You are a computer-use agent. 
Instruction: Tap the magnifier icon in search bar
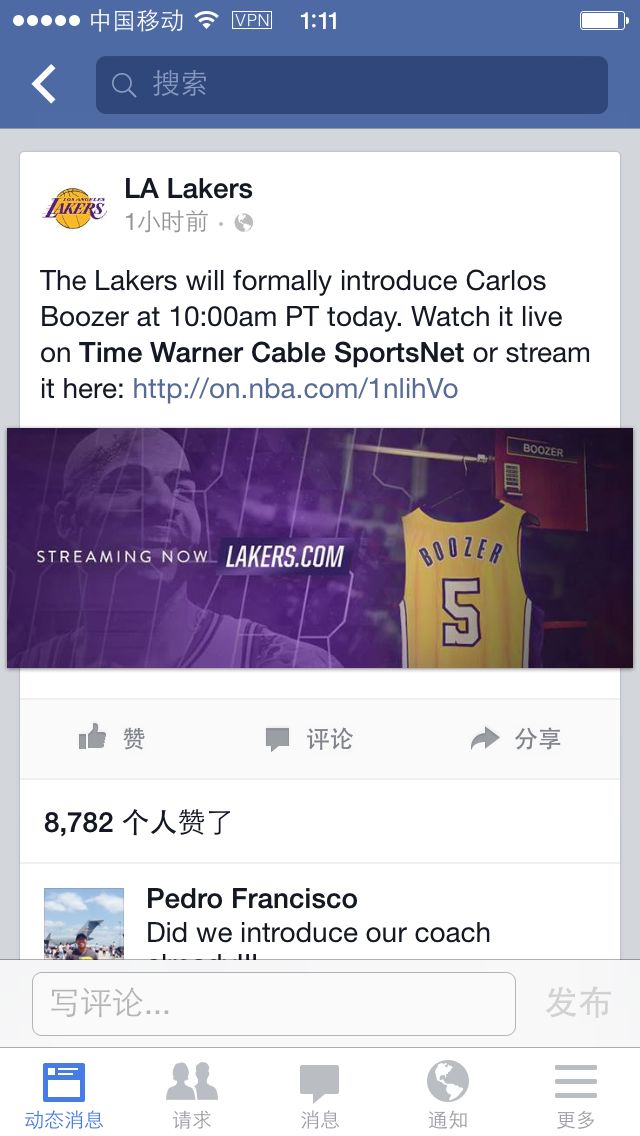(123, 85)
